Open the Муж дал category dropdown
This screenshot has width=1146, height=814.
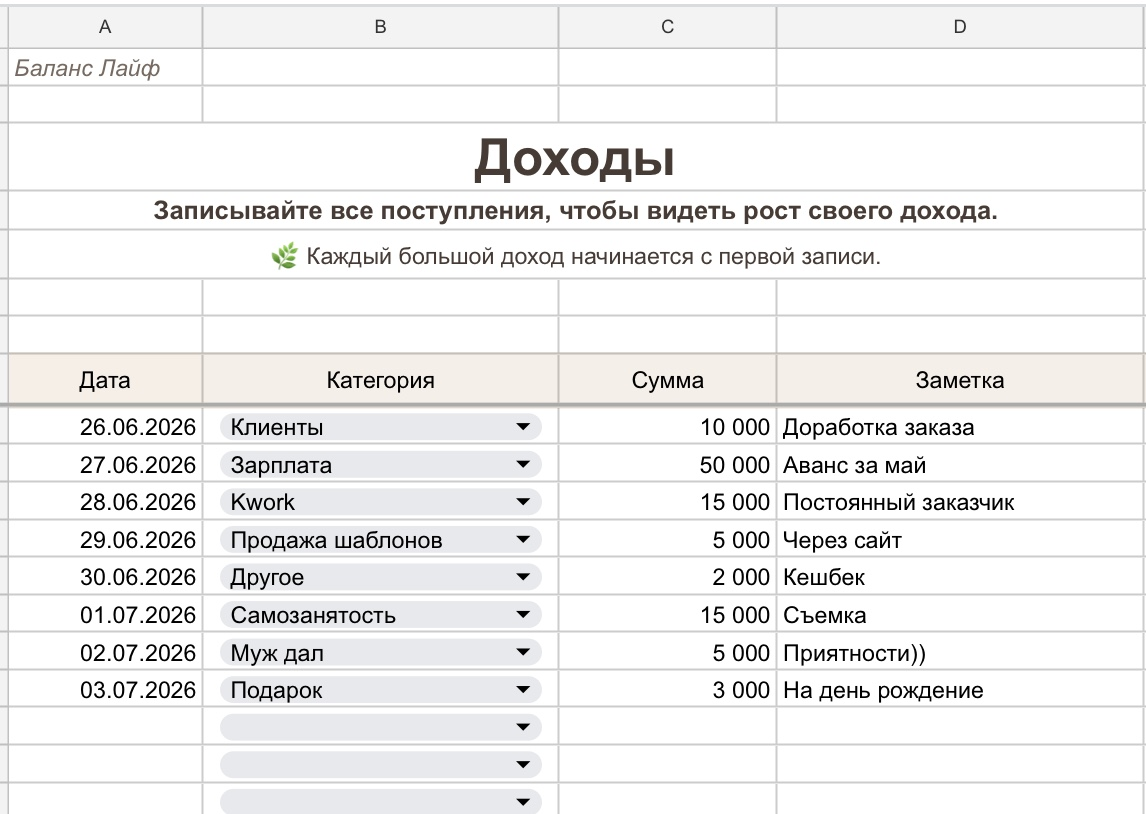pyautogui.click(x=523, y=653)
